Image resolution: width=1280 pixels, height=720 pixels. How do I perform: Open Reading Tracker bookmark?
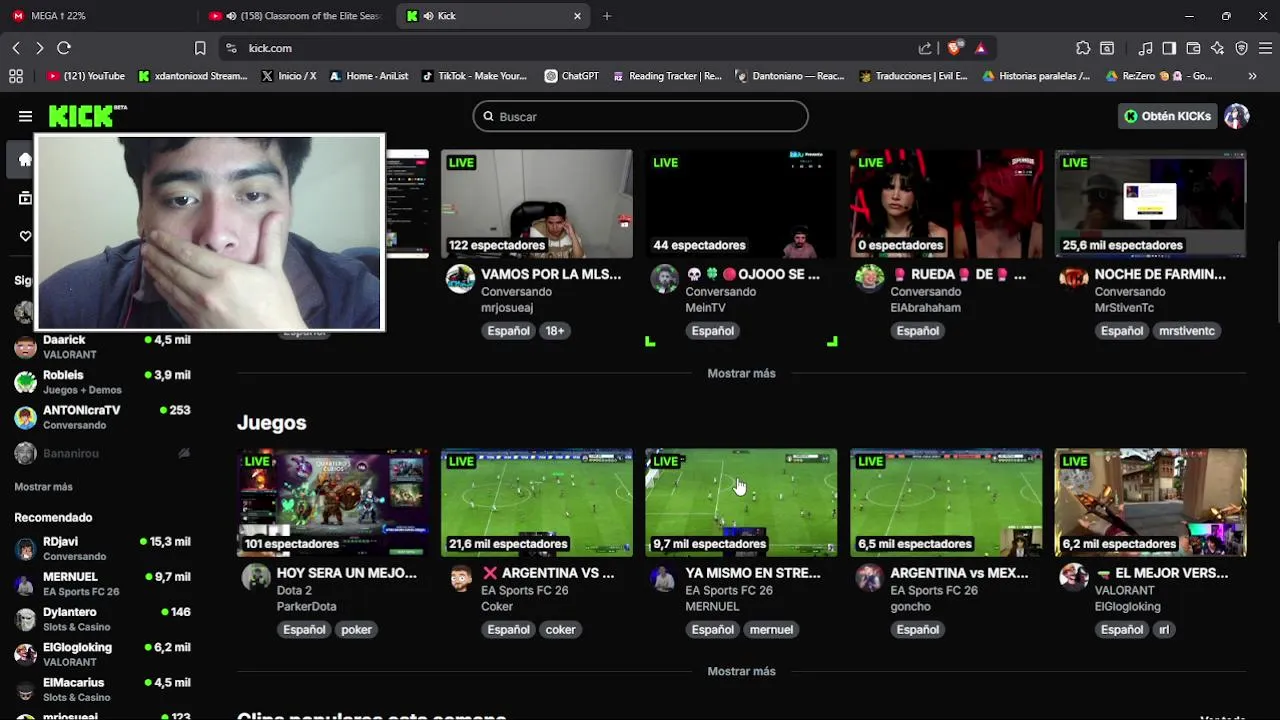(667, 76)
